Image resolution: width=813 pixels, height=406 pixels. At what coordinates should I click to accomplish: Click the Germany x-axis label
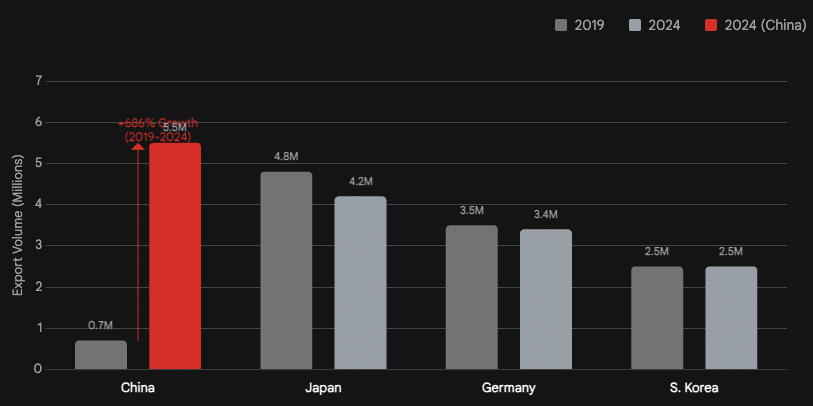point(508,387)
